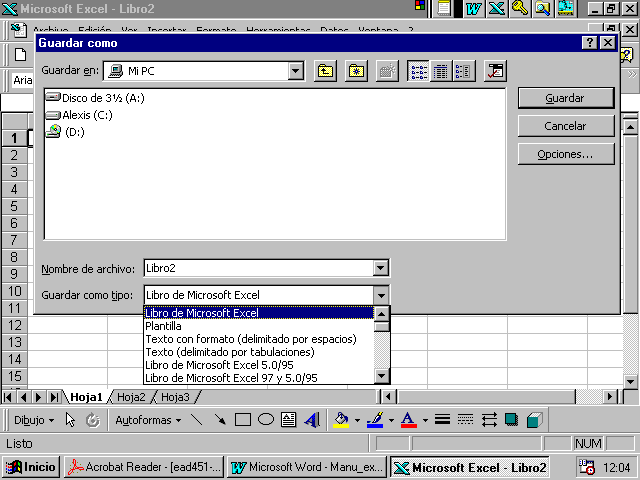Insert a Text Box tool
640x480 pixels.
[289, 420]
